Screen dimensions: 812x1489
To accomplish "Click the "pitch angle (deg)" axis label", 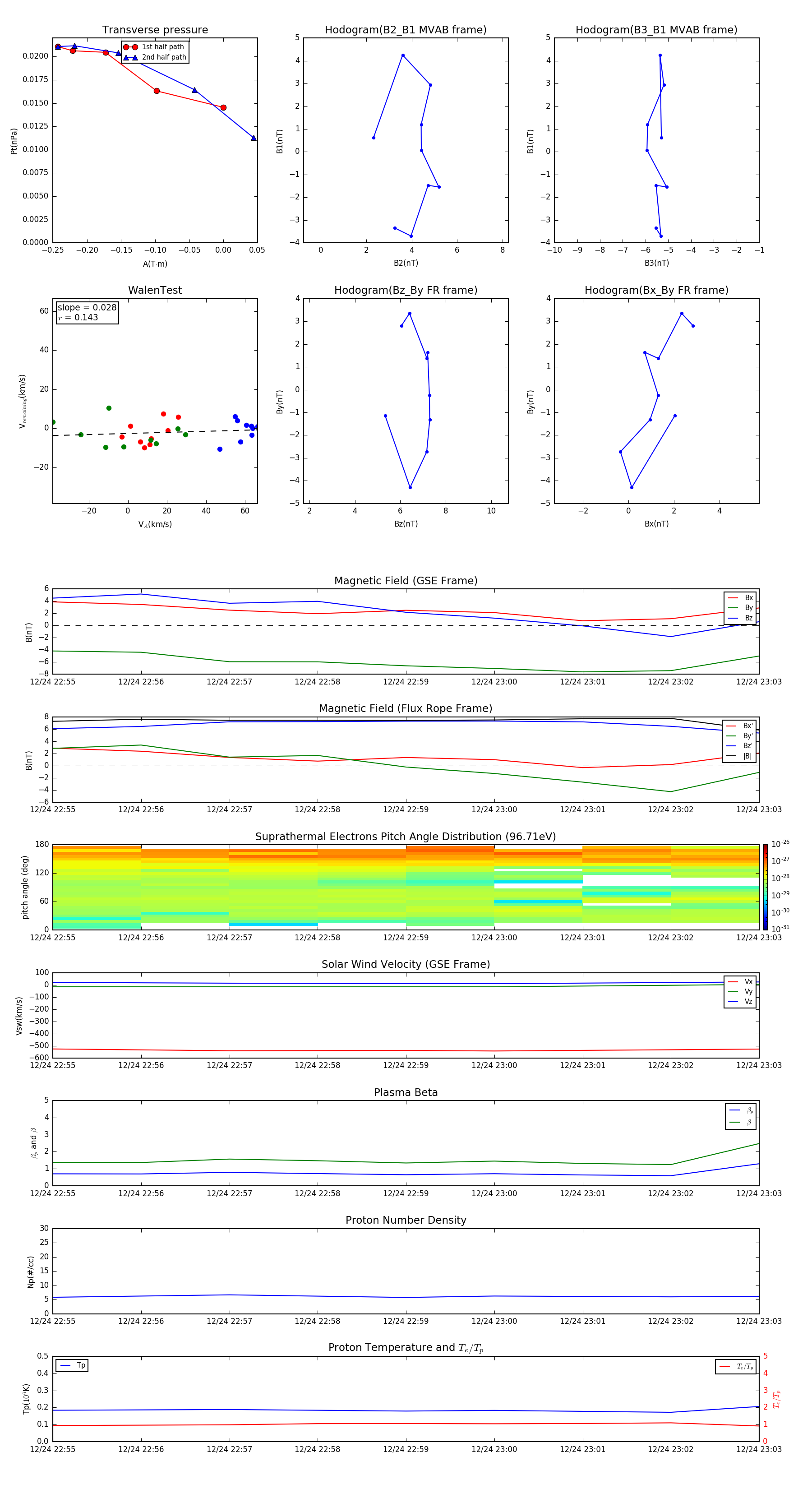I will 25,887.
